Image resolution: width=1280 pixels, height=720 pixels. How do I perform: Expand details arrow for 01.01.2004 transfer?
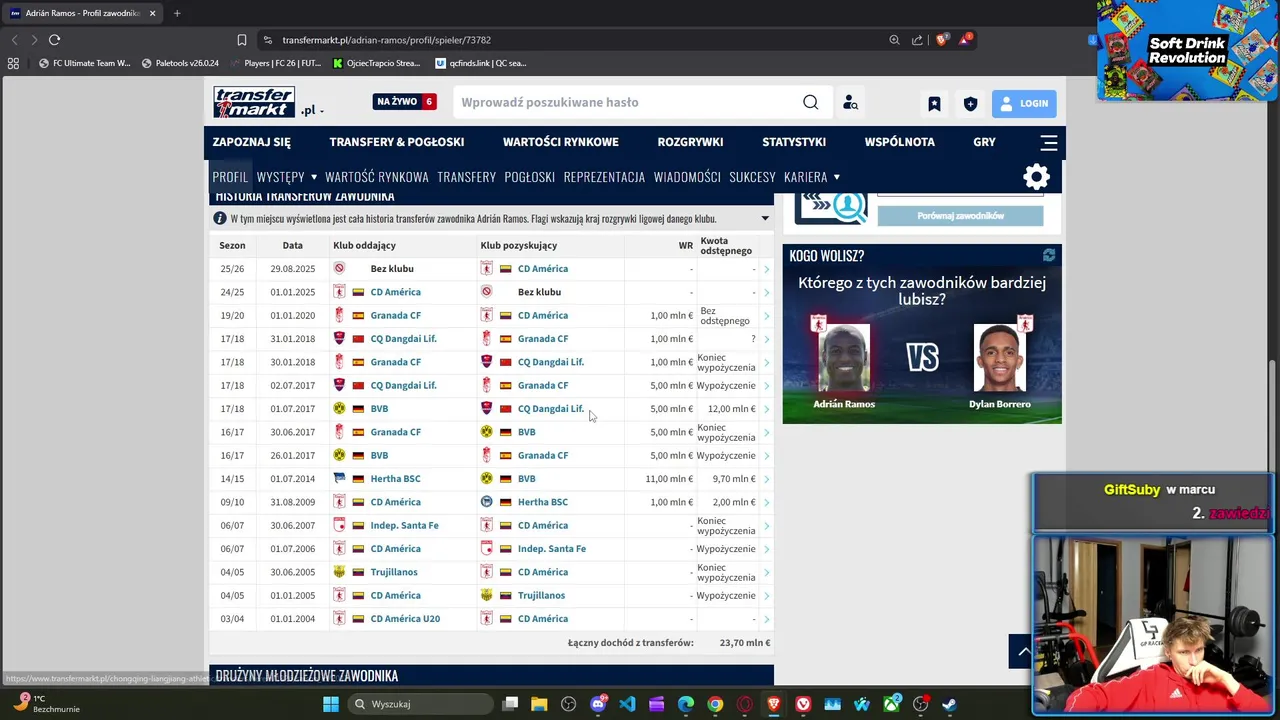(x=767, y=619)
